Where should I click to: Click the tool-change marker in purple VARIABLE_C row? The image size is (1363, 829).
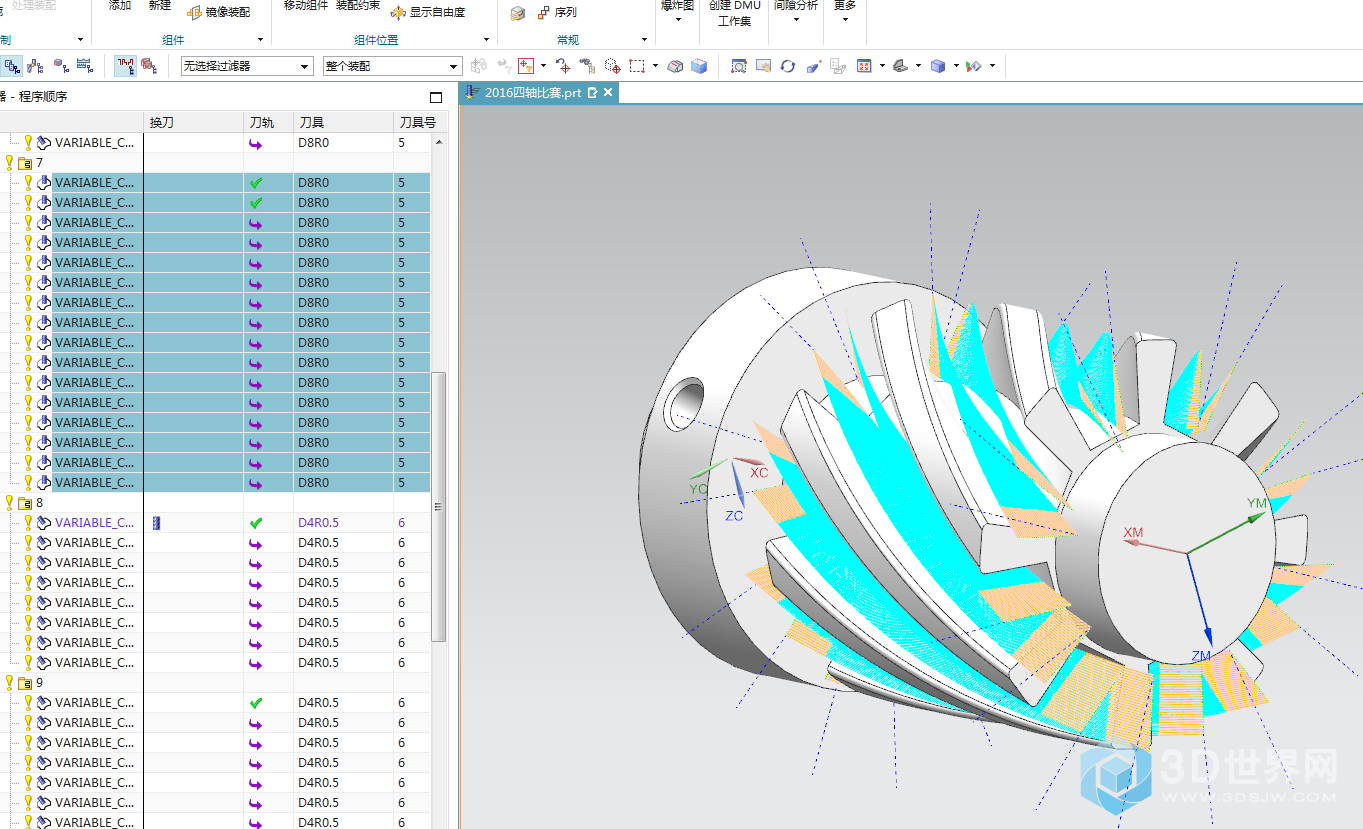[156, 522]
